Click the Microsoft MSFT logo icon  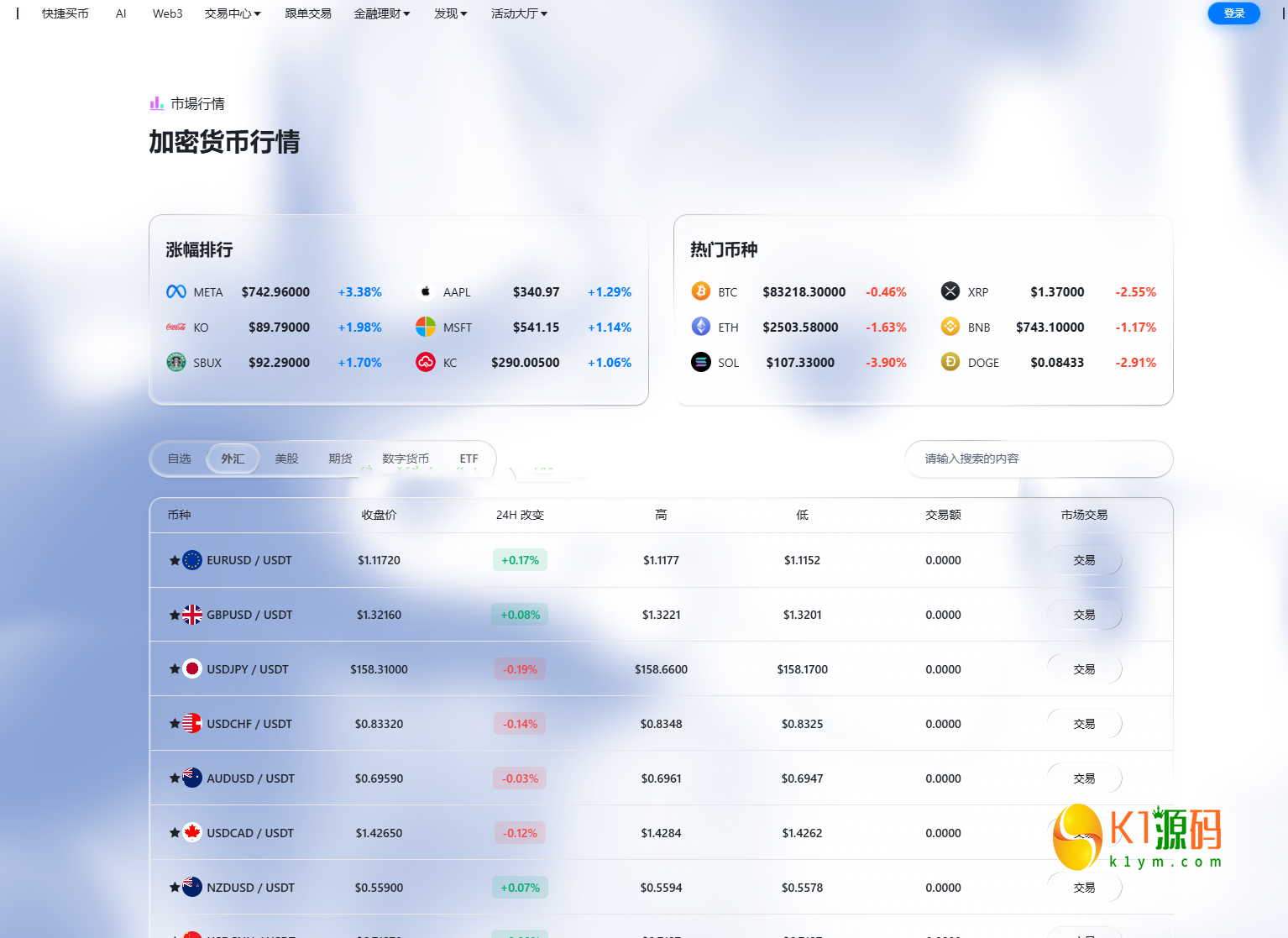click(x=426, y=327)
